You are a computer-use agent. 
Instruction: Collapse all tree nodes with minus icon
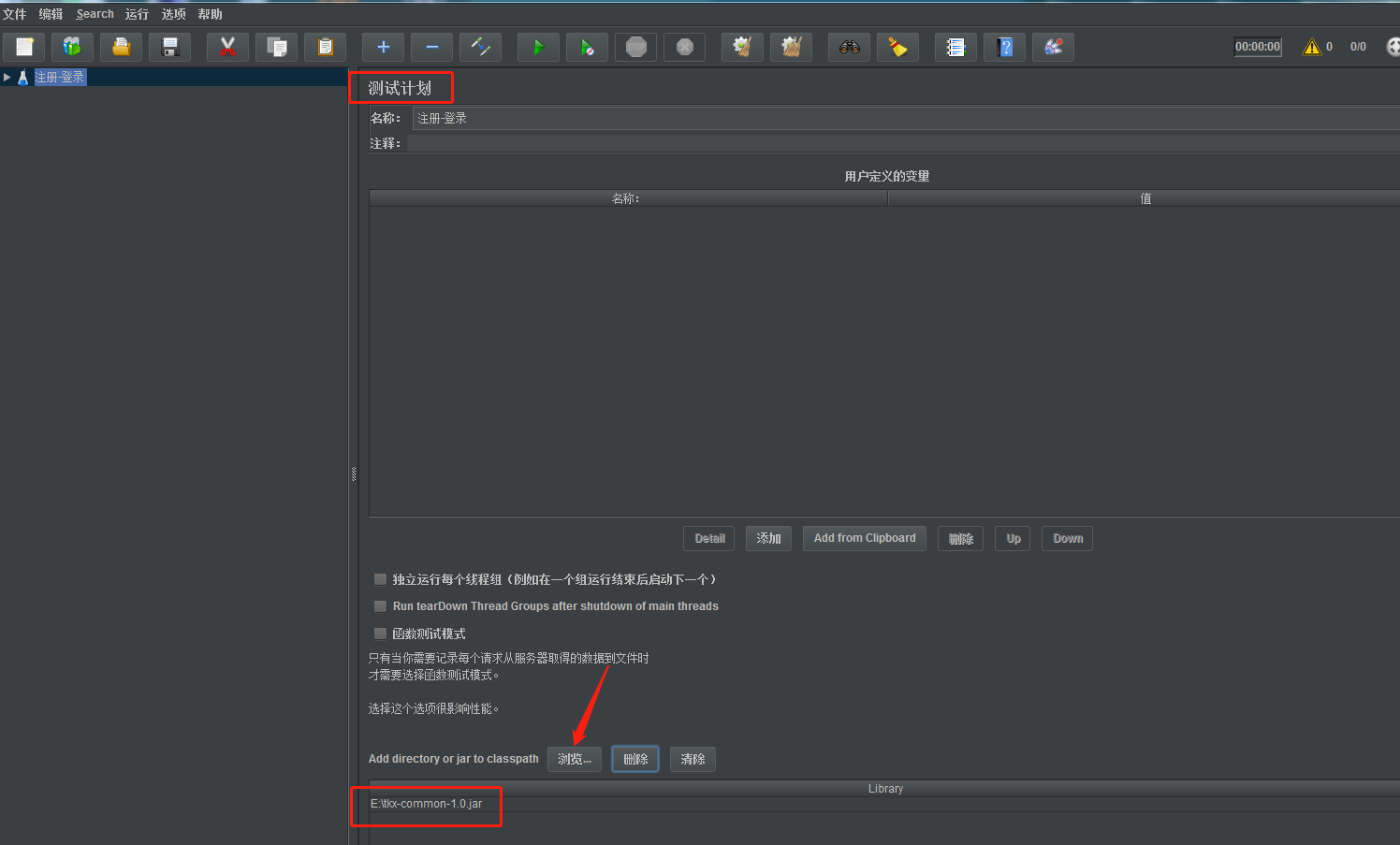point(431,47)
